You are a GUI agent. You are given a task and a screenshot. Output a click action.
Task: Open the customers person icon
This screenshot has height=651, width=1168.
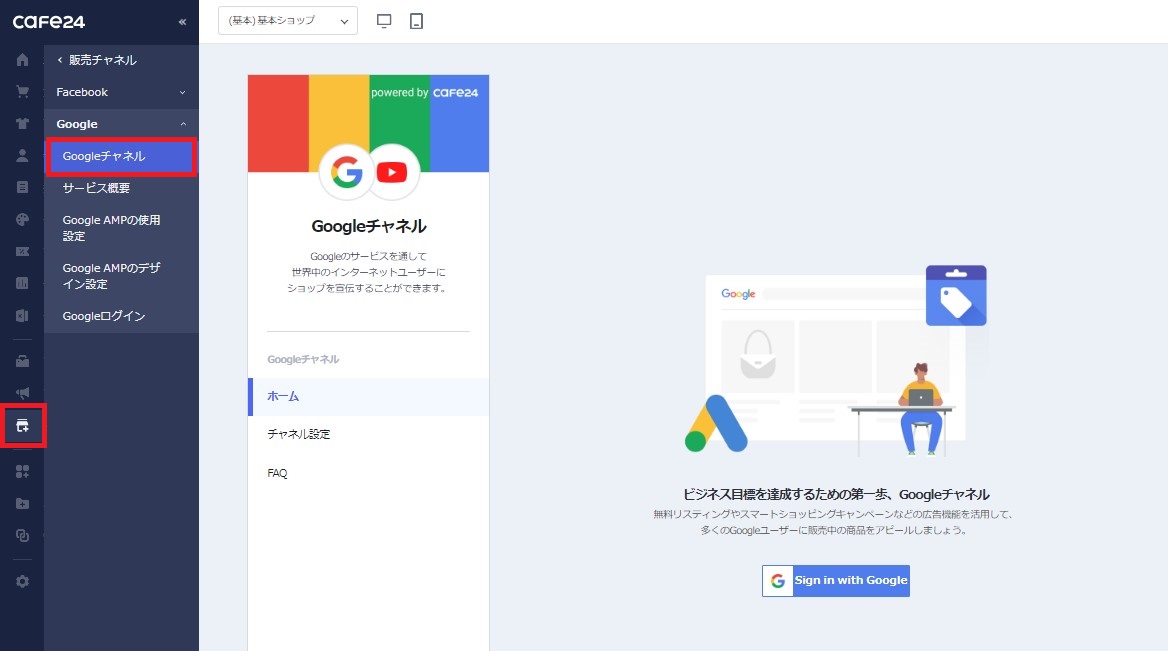coord(22,156)
